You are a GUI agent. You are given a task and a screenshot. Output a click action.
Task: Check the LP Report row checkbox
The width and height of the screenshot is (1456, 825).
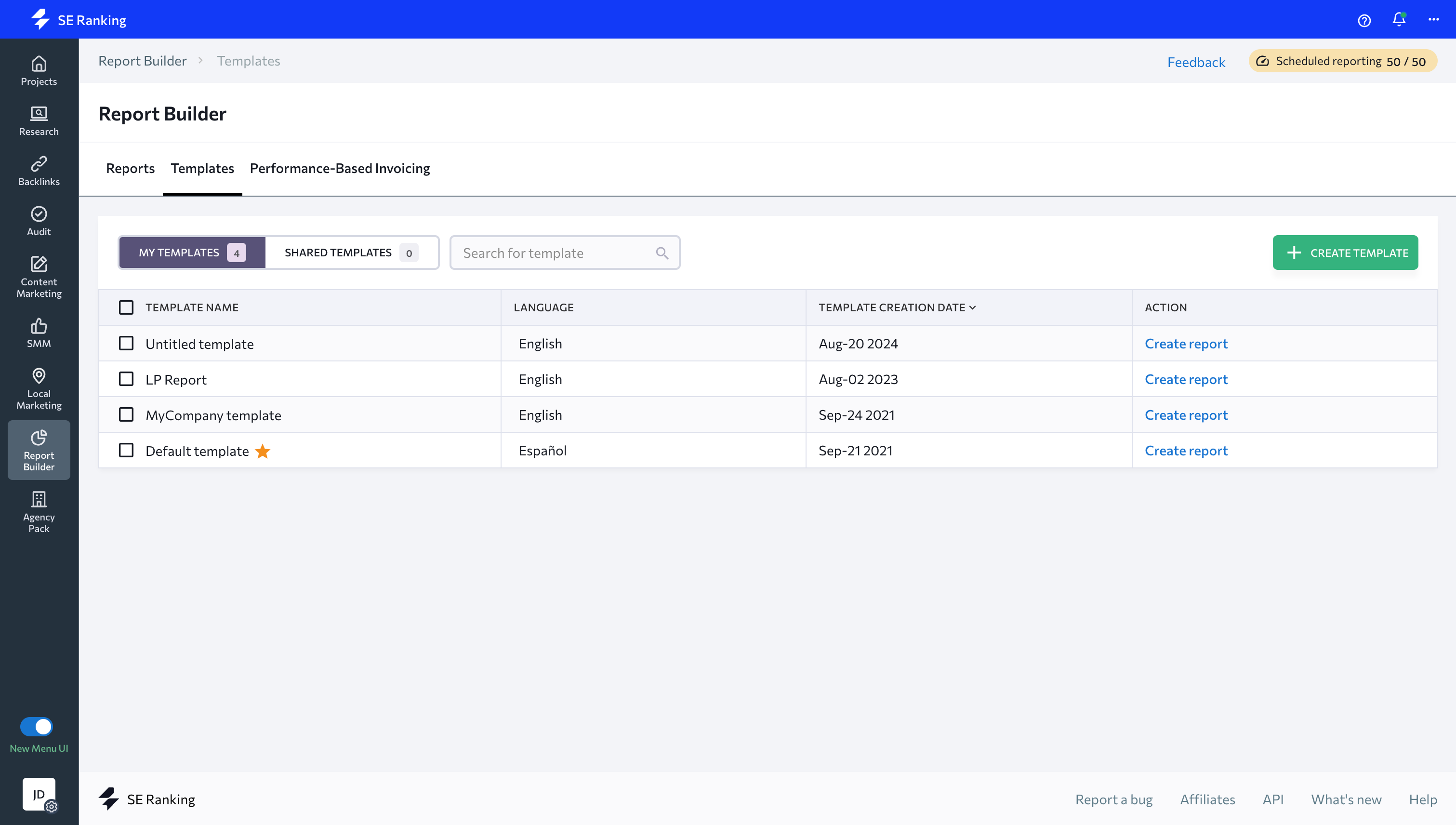tap(126, 379)
